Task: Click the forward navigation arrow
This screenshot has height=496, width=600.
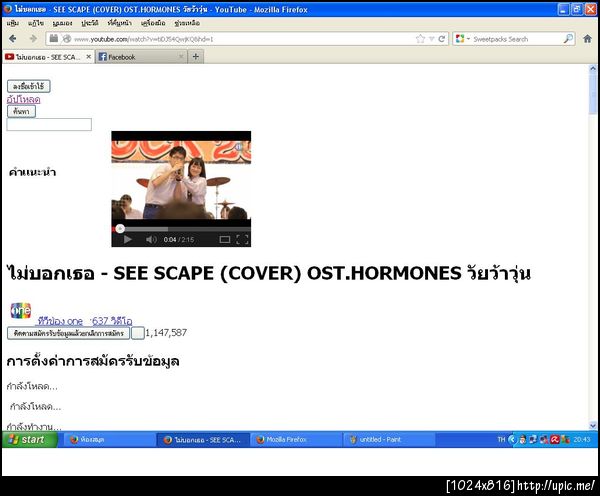Action: point(33,39)
